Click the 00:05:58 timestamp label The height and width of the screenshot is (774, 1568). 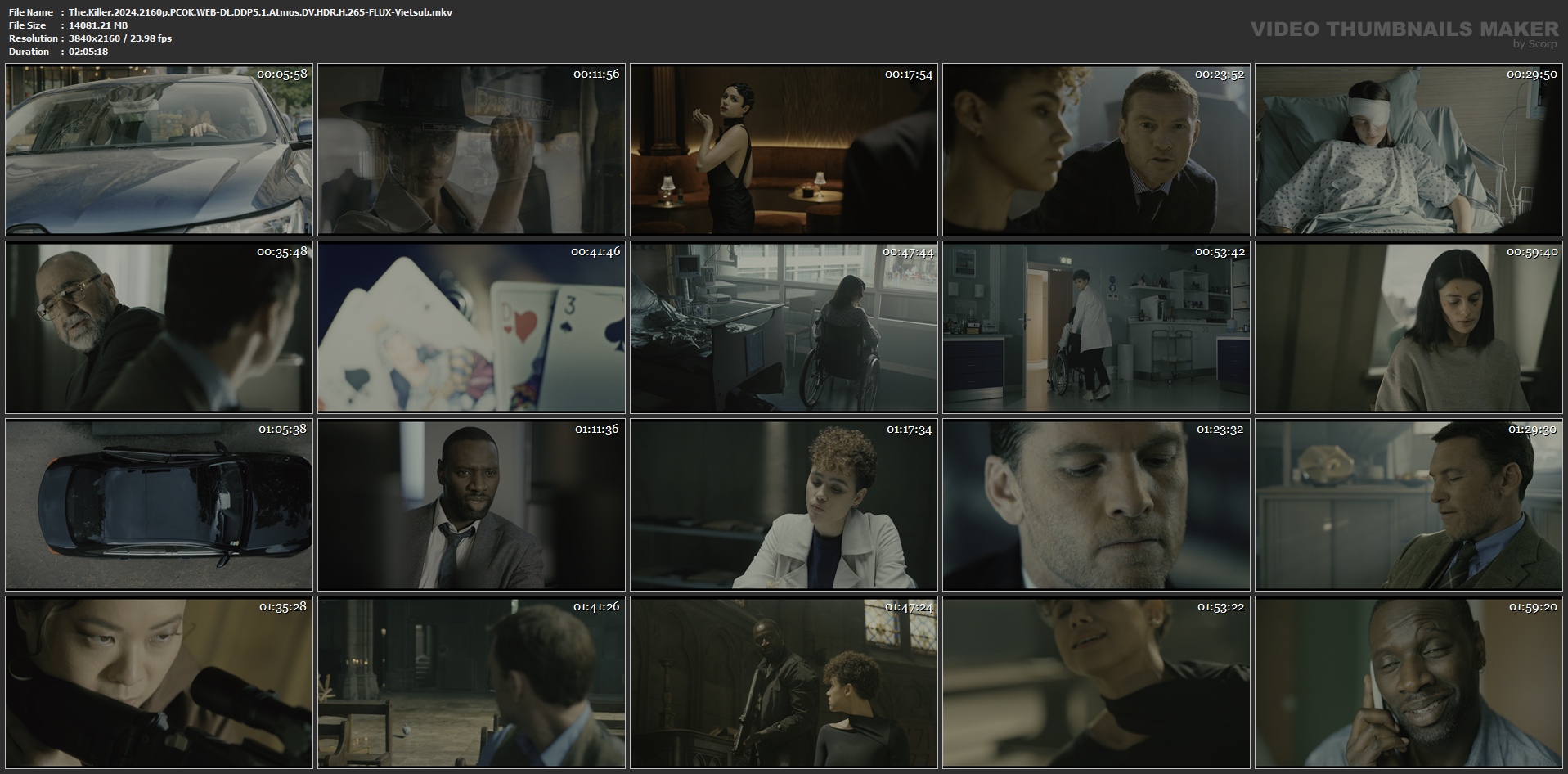coord(282,74)
